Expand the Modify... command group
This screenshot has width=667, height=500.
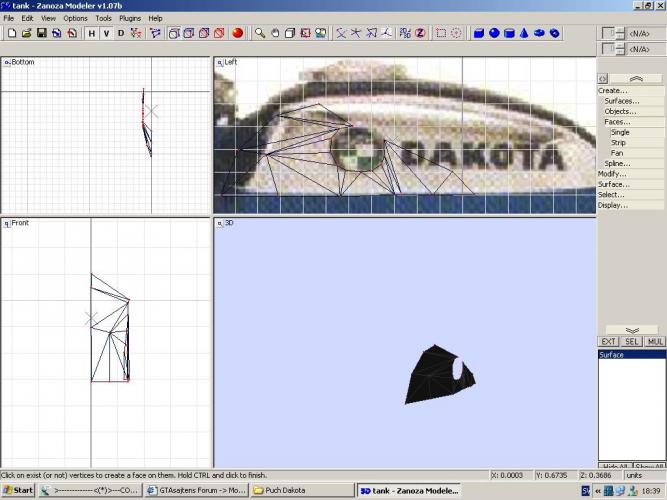[612, 174]
